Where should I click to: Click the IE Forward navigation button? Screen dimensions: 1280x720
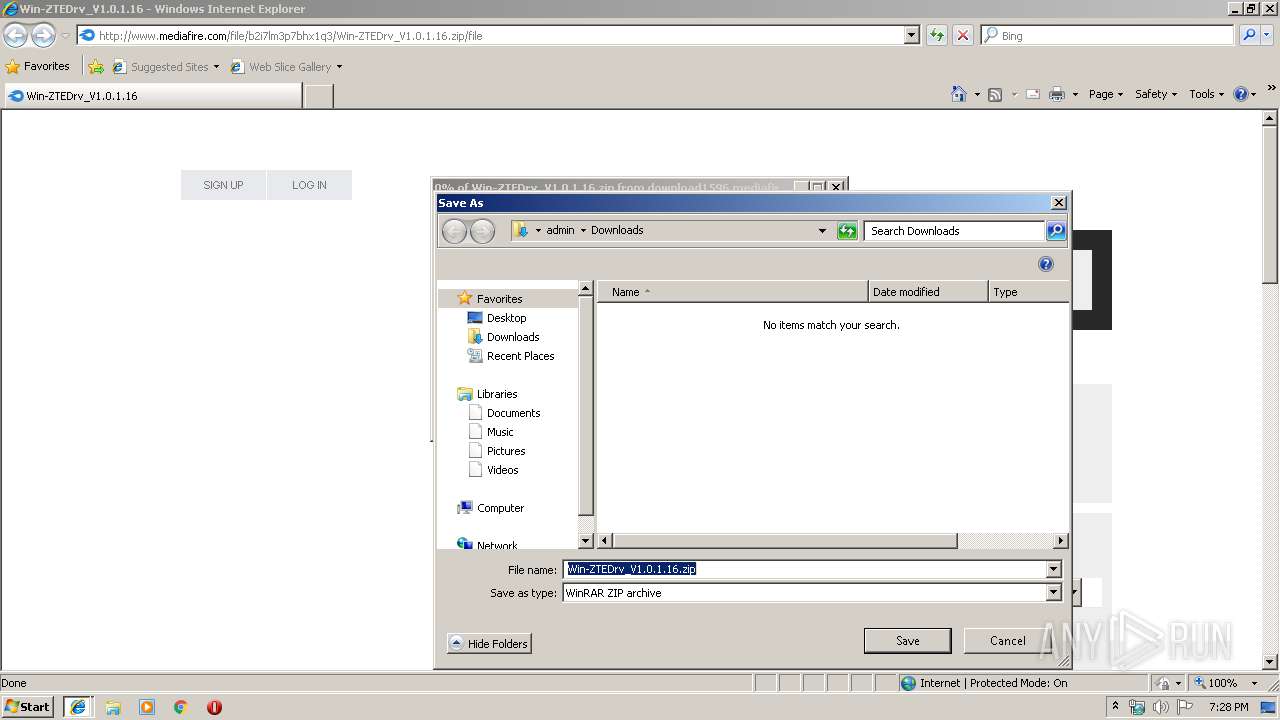click(43, 35)
